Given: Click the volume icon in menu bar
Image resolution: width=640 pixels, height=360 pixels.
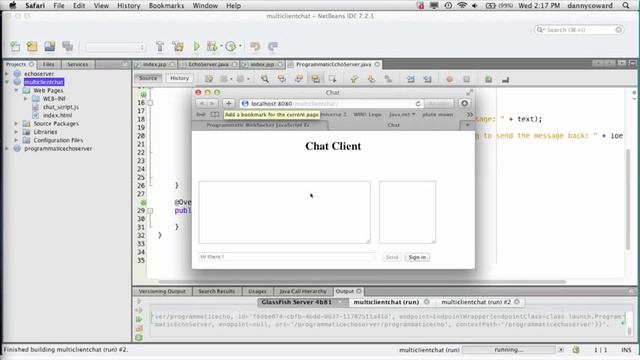Looking at the screenshot, I should pyautogui.click(x=475, y=6).
